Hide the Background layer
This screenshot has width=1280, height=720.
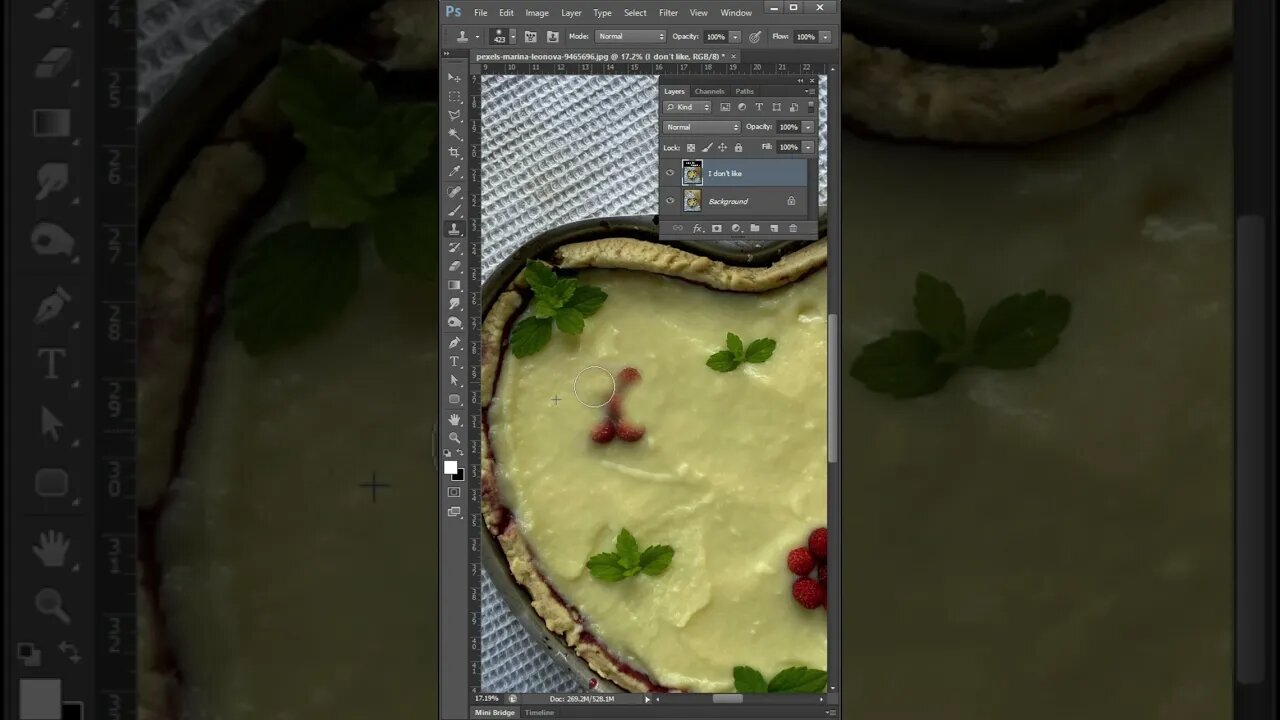[x=669, y=200]
